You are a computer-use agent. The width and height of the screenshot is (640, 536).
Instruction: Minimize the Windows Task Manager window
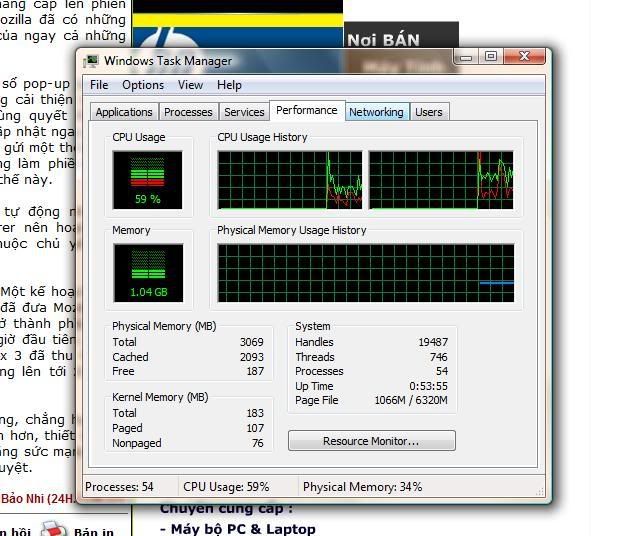point(468,58)
